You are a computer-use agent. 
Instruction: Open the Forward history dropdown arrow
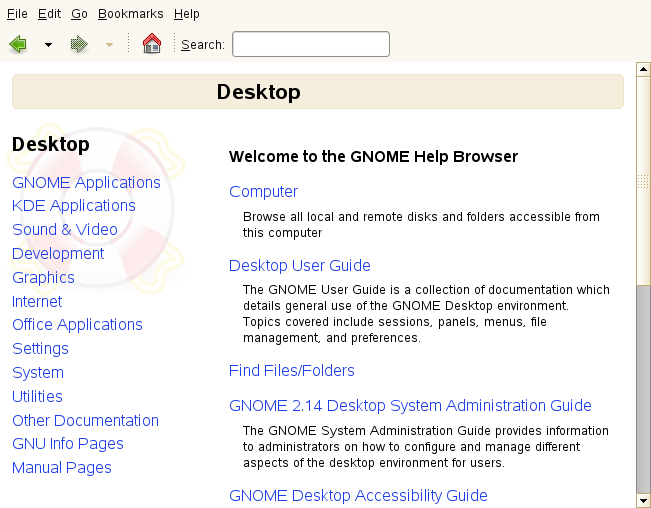109,45
